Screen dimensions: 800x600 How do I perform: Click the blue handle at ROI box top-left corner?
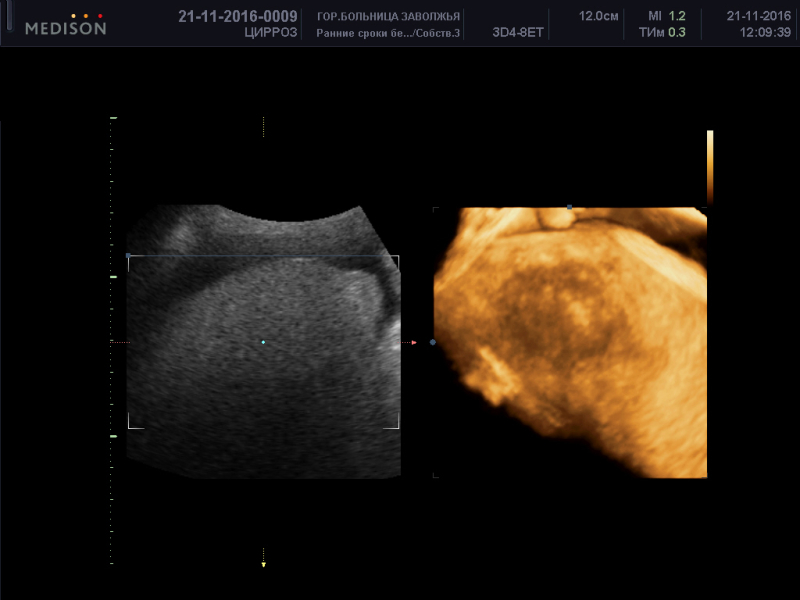128,256
